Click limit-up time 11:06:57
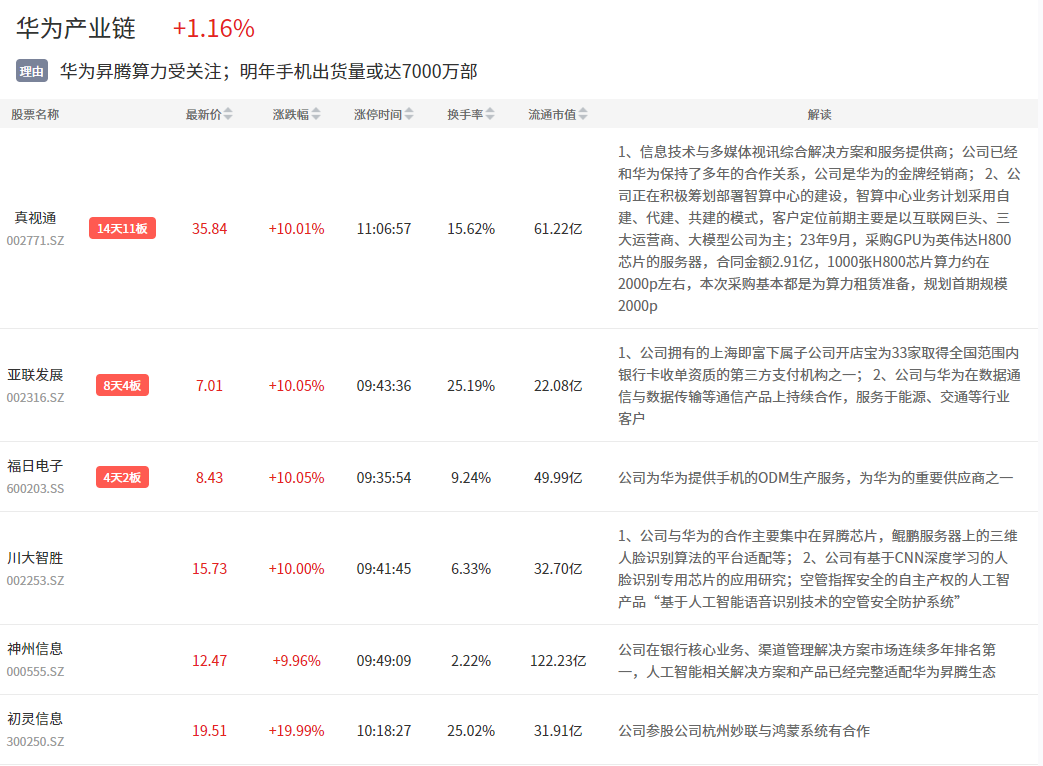 click(384, 229)
